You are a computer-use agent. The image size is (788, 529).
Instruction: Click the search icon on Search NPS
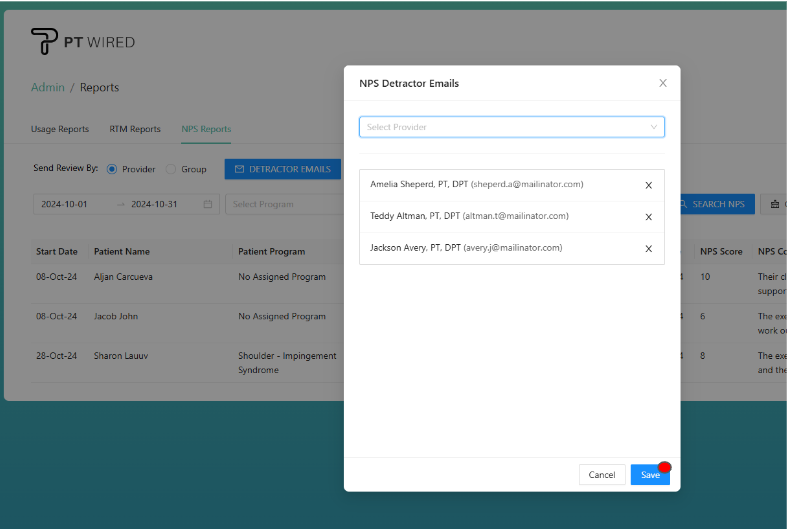pos(684,204)
